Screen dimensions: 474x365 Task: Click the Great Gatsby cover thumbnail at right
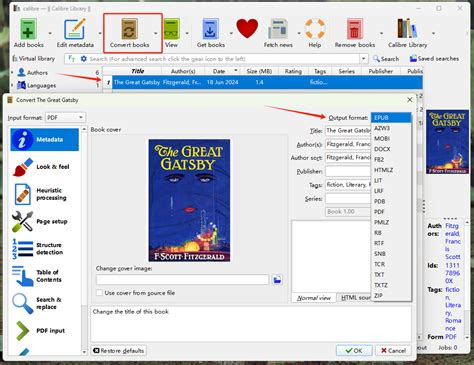447,142
